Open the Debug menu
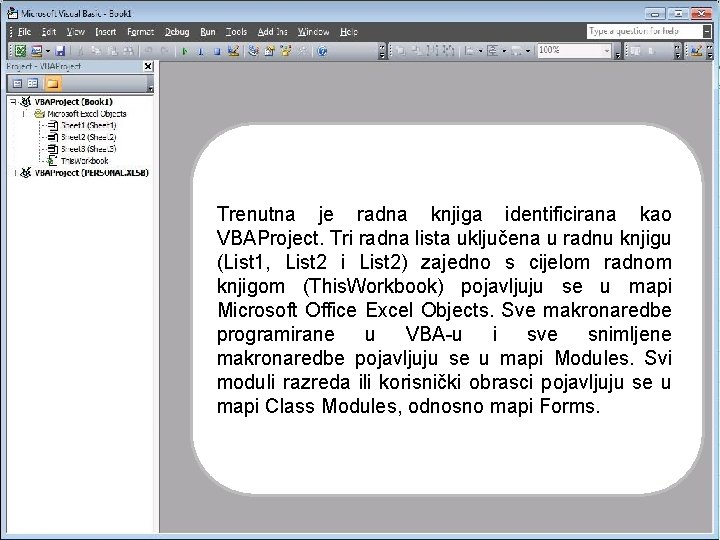Image resolution: width=720 pixels, height=540 pixels. coord(177,32)
